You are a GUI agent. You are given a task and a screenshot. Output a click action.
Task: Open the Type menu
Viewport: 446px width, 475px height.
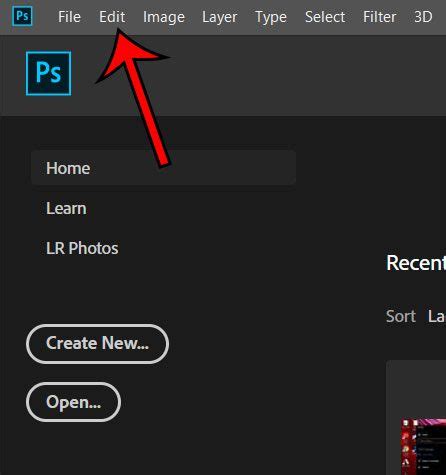[271, 17]
